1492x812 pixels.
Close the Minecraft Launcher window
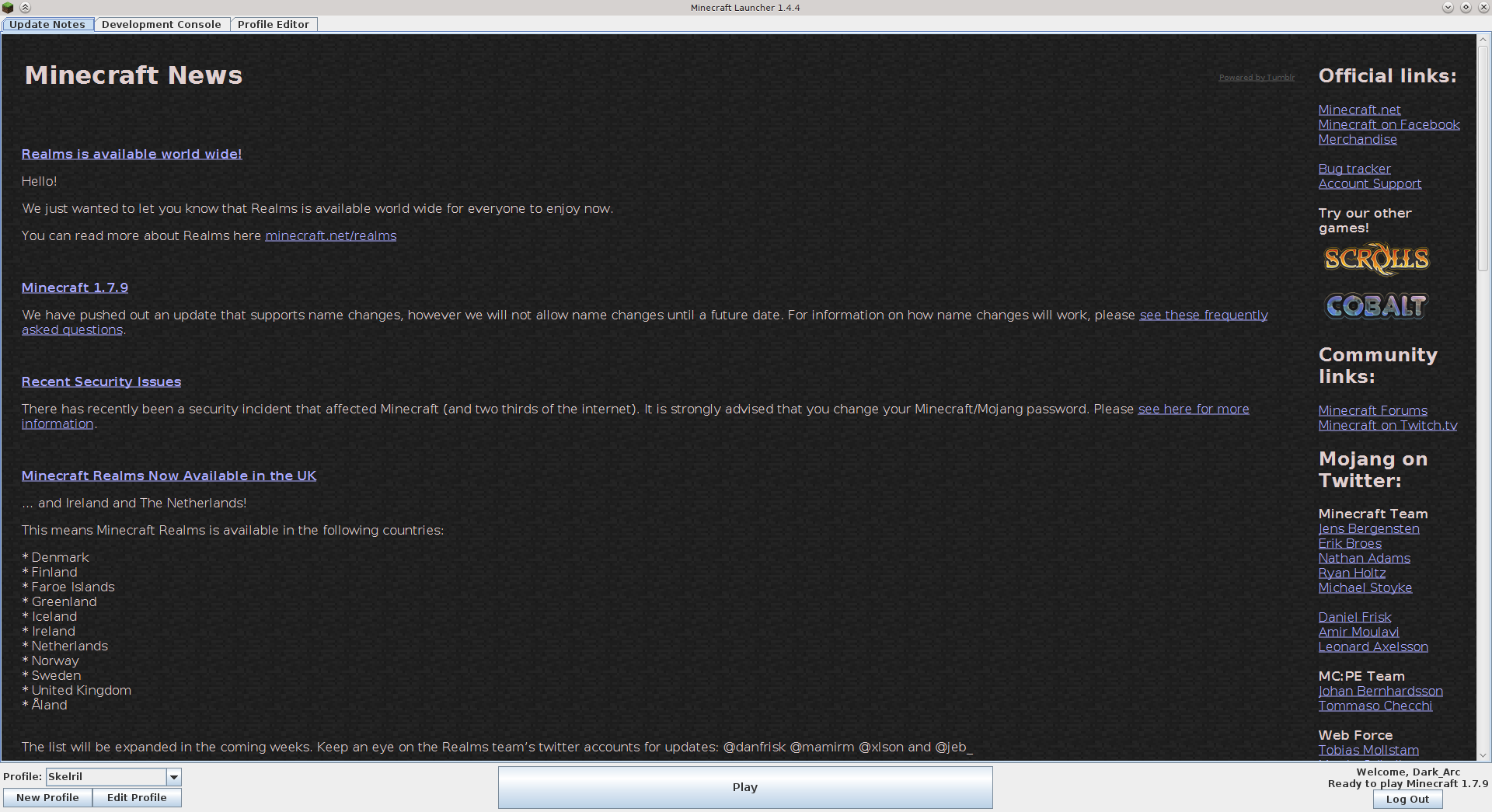click(1483, 8)
